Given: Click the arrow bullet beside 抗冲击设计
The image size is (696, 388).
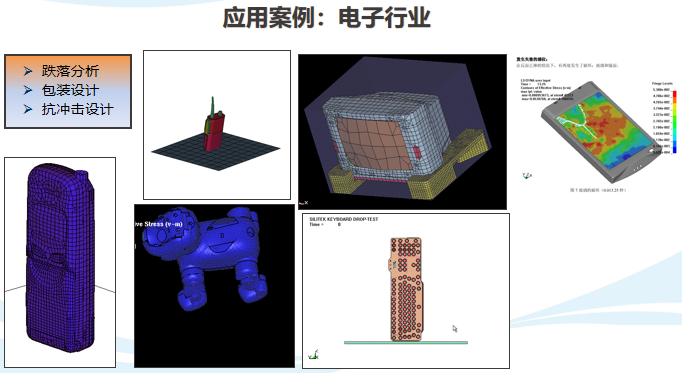Looking at the screenshot, I should 28,109.
